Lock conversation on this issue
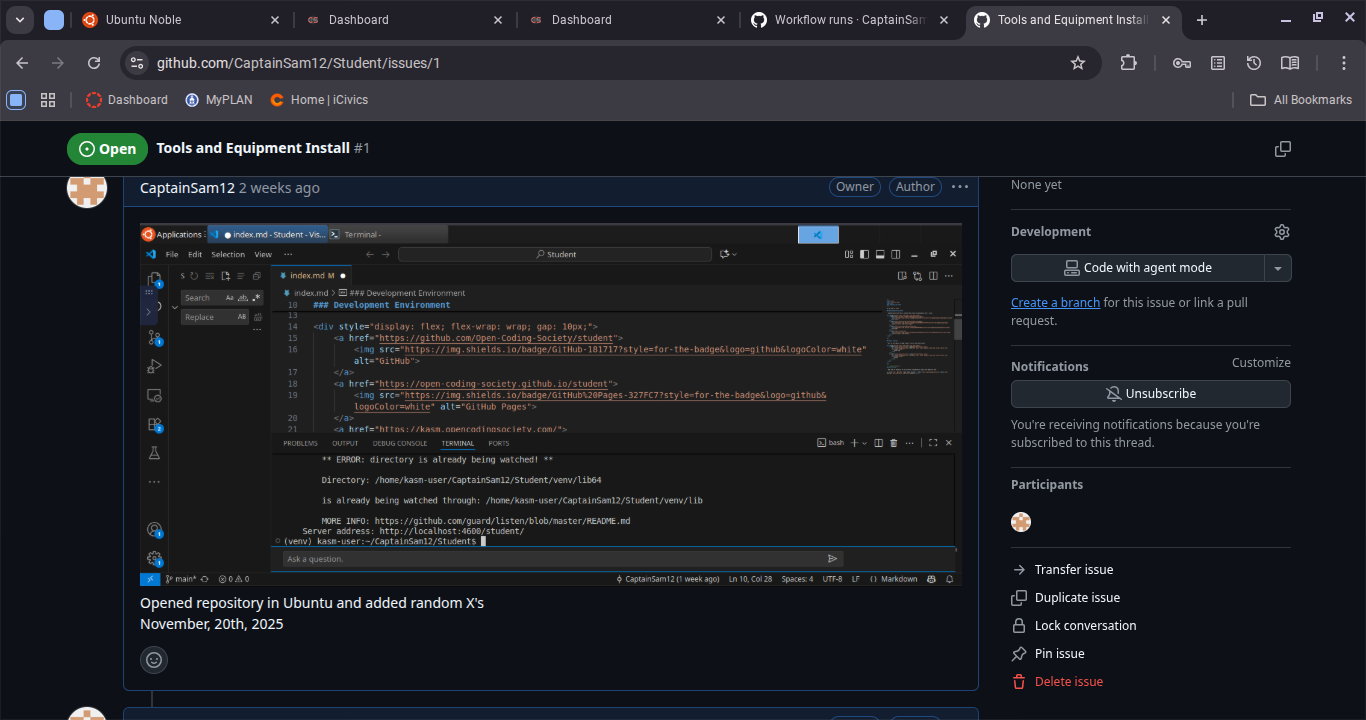Viewport: 1366px width, 720px height. (1085, 626)
